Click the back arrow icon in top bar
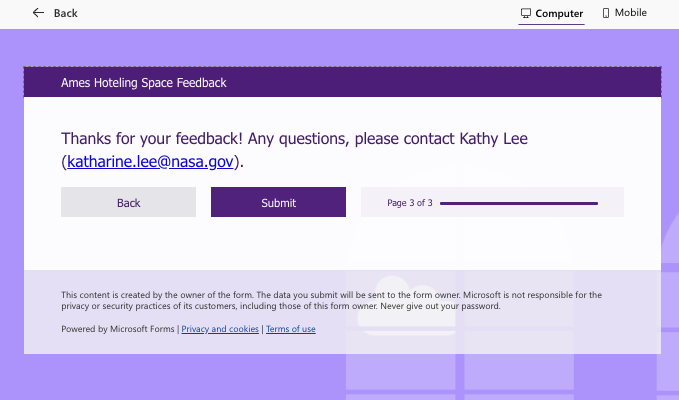Screen dimensions: 679x400 tap(38, 13)
